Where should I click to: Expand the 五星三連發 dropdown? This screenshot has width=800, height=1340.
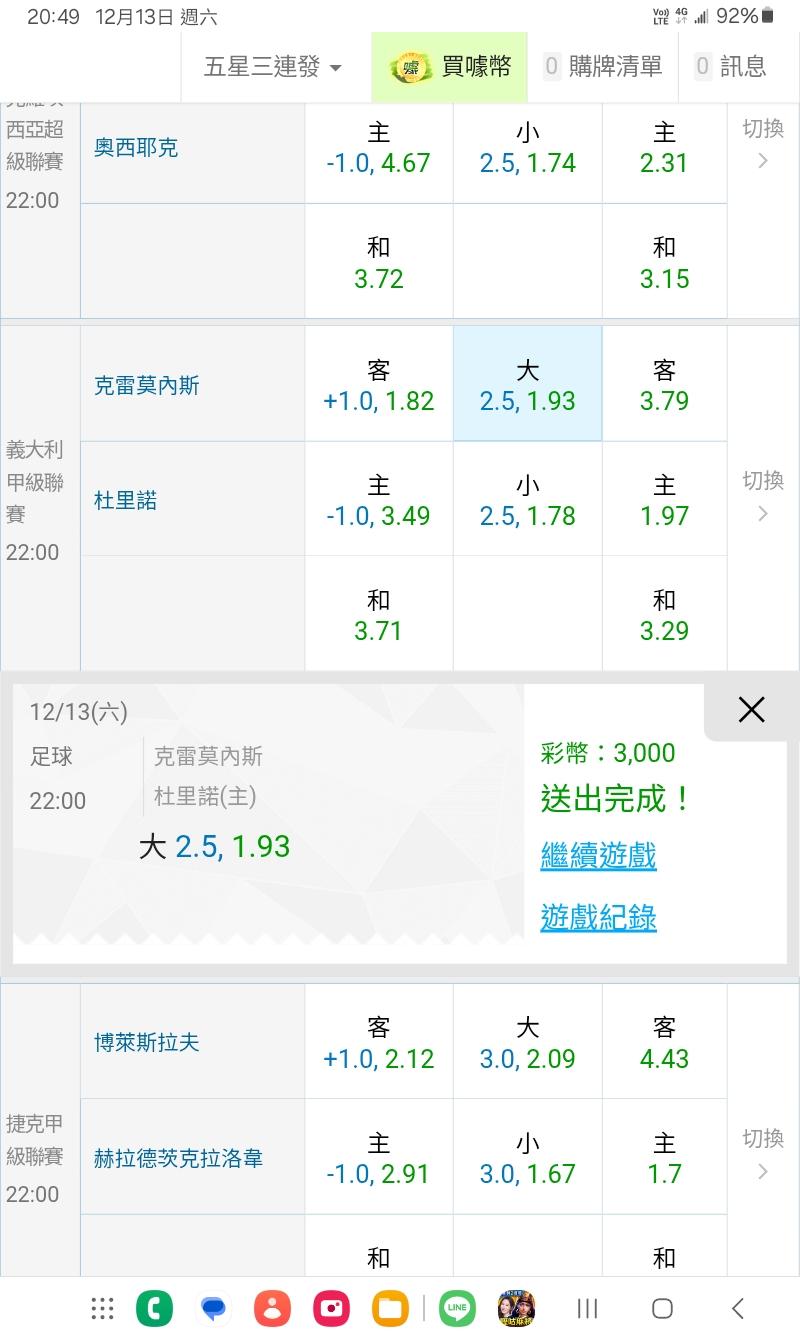pos(272,67)
